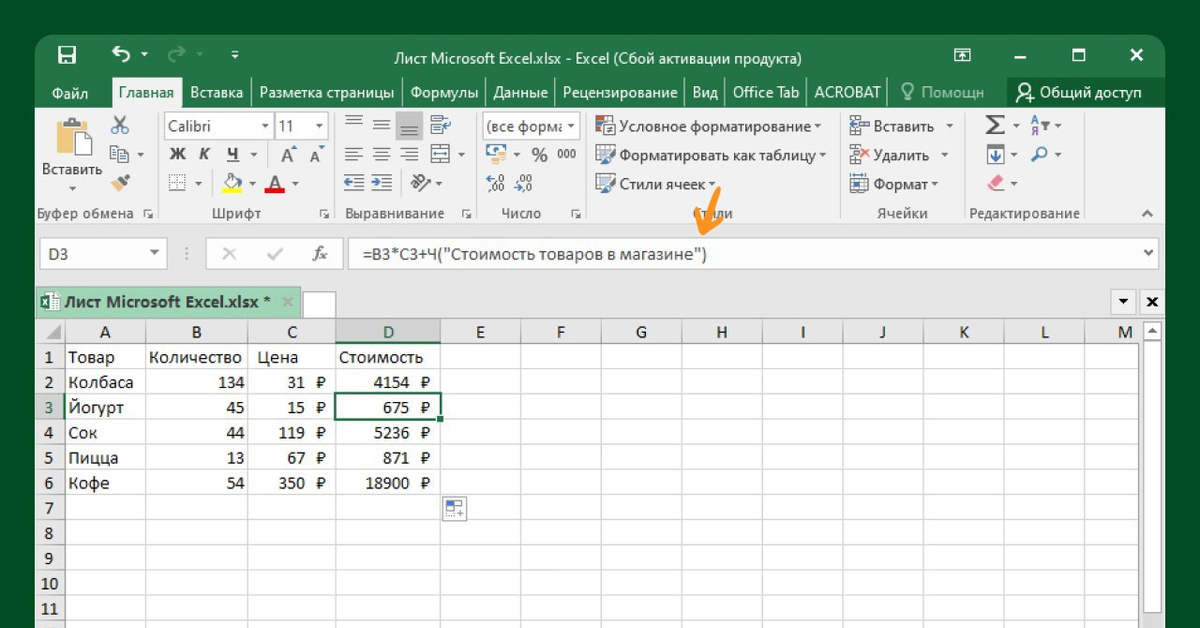Click the Save floppy disk icon
This screenshot has width=1200, height=628.
click(67, 55)
